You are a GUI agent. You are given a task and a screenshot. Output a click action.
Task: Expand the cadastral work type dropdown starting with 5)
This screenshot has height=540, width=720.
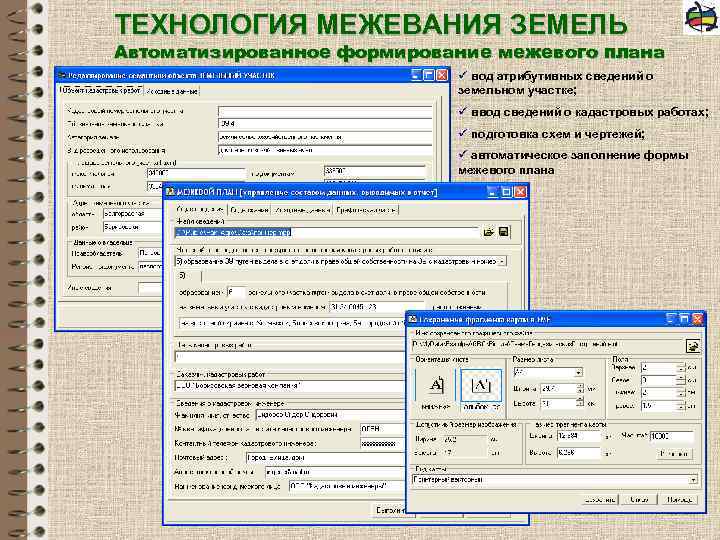tap(501, 261)
